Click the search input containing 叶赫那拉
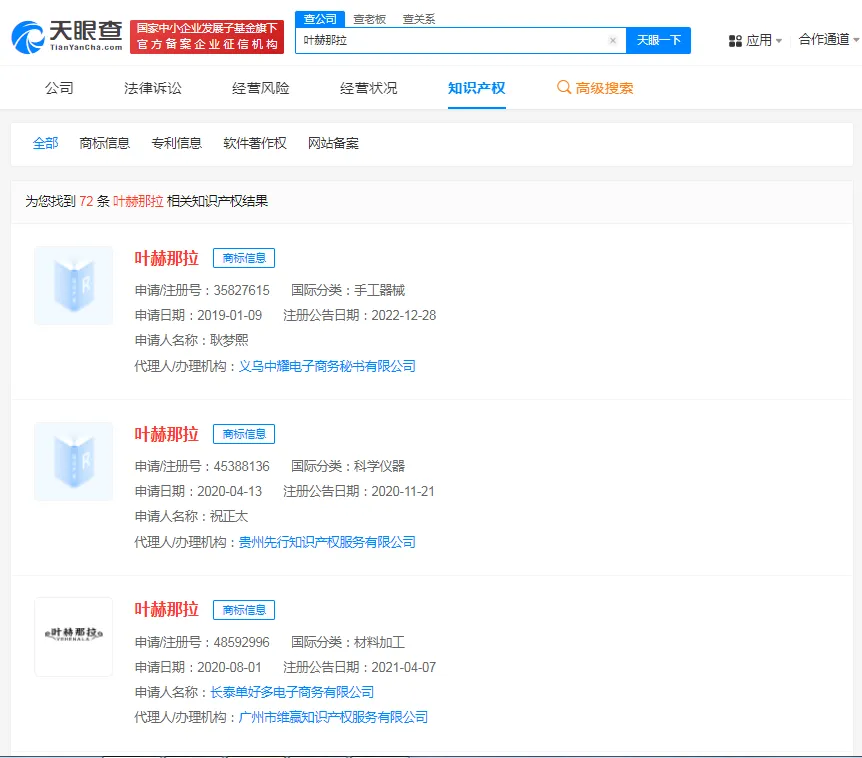The image size is (862, 758). point(450,41)
